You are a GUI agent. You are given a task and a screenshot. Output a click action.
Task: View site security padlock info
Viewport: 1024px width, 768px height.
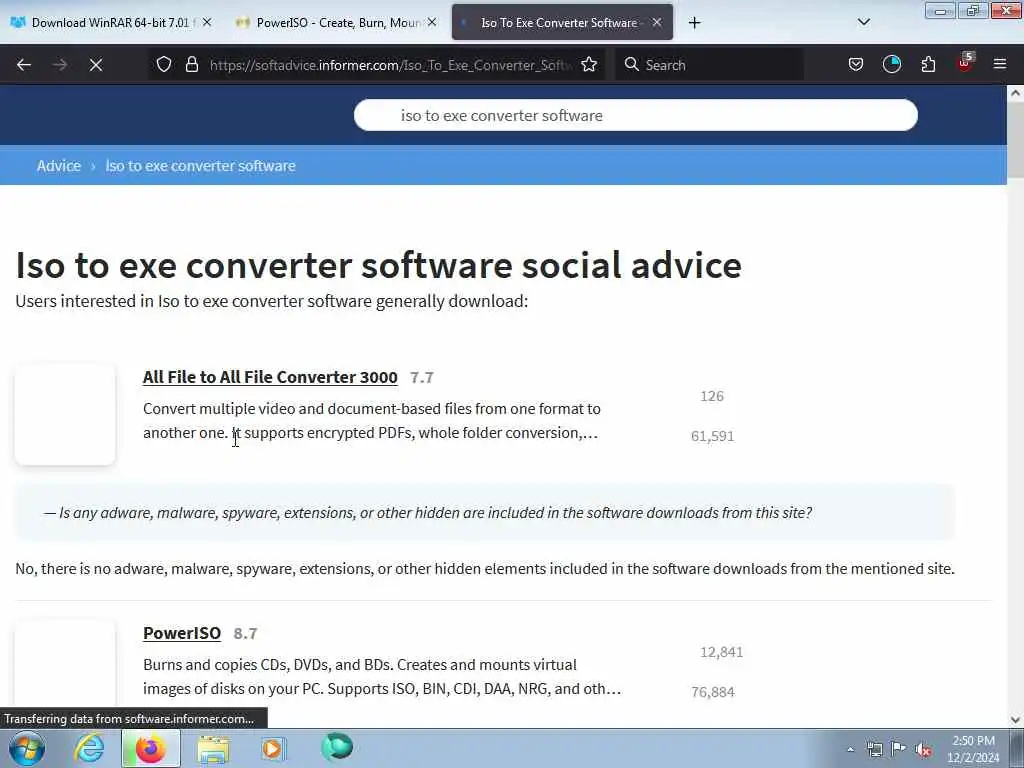pyautogui.click(x=191, y=64)
